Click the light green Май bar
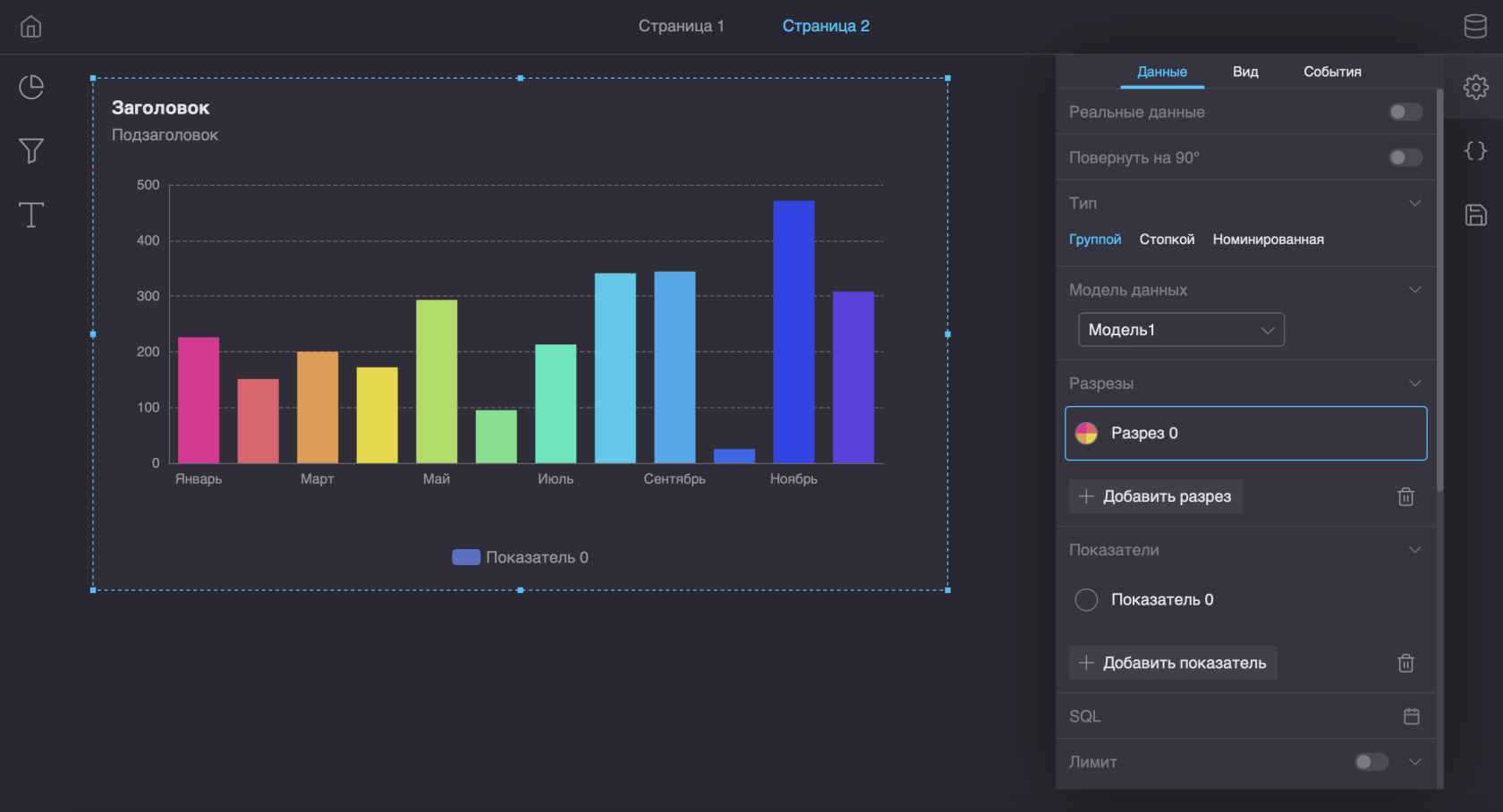 pyautogui.click(x=437, y=381)
